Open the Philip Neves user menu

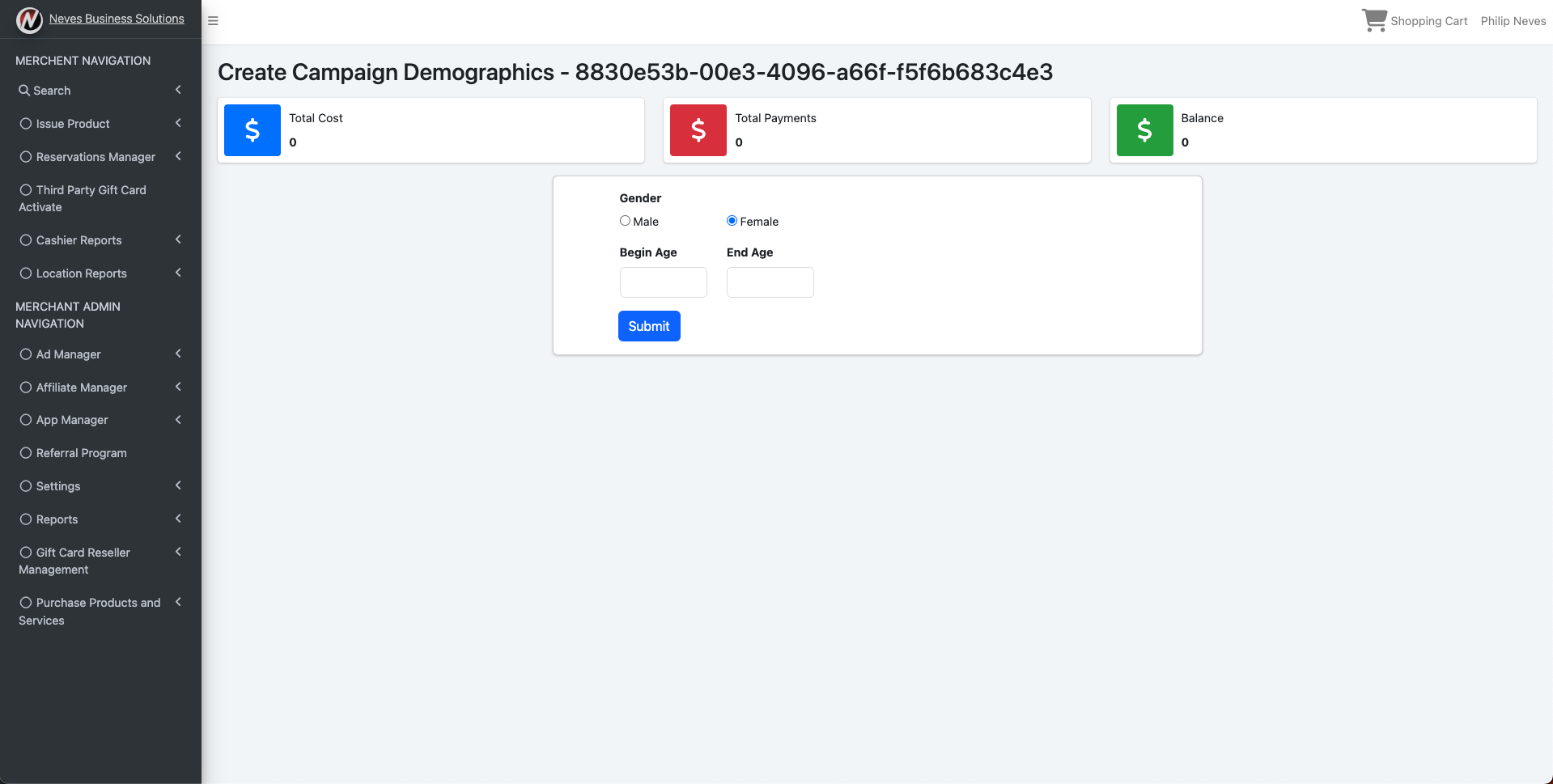(x=1513, y=21)
